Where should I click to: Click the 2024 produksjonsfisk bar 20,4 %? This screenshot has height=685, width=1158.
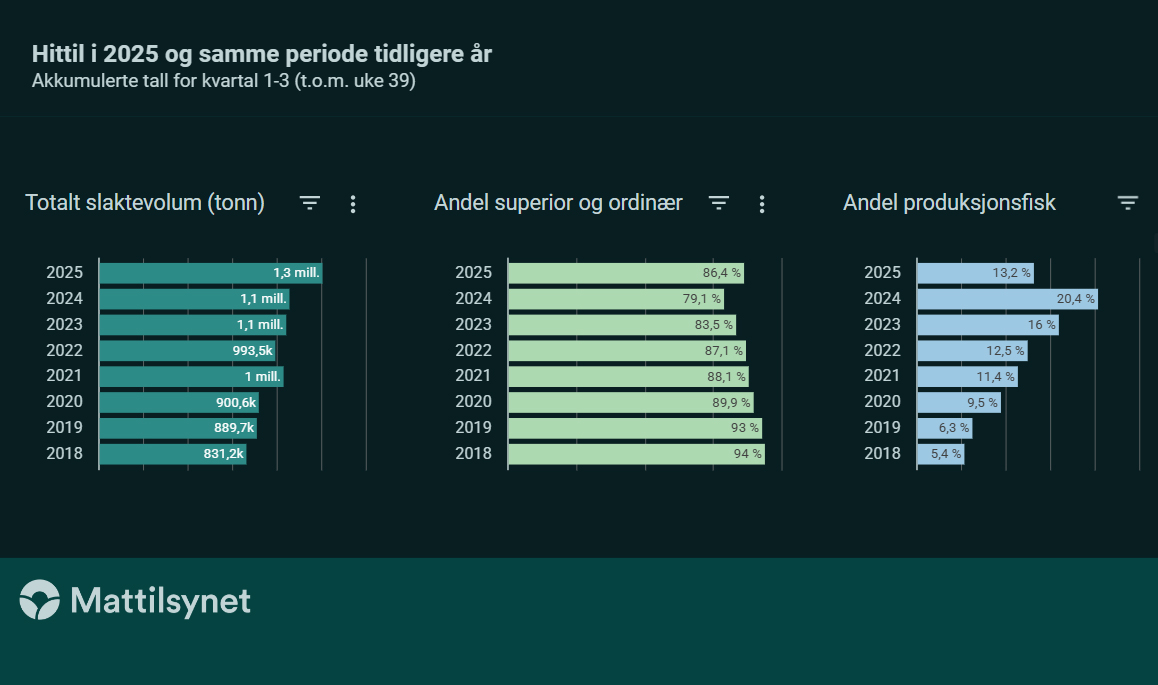pyautogui.click(x=1007, y=299)
